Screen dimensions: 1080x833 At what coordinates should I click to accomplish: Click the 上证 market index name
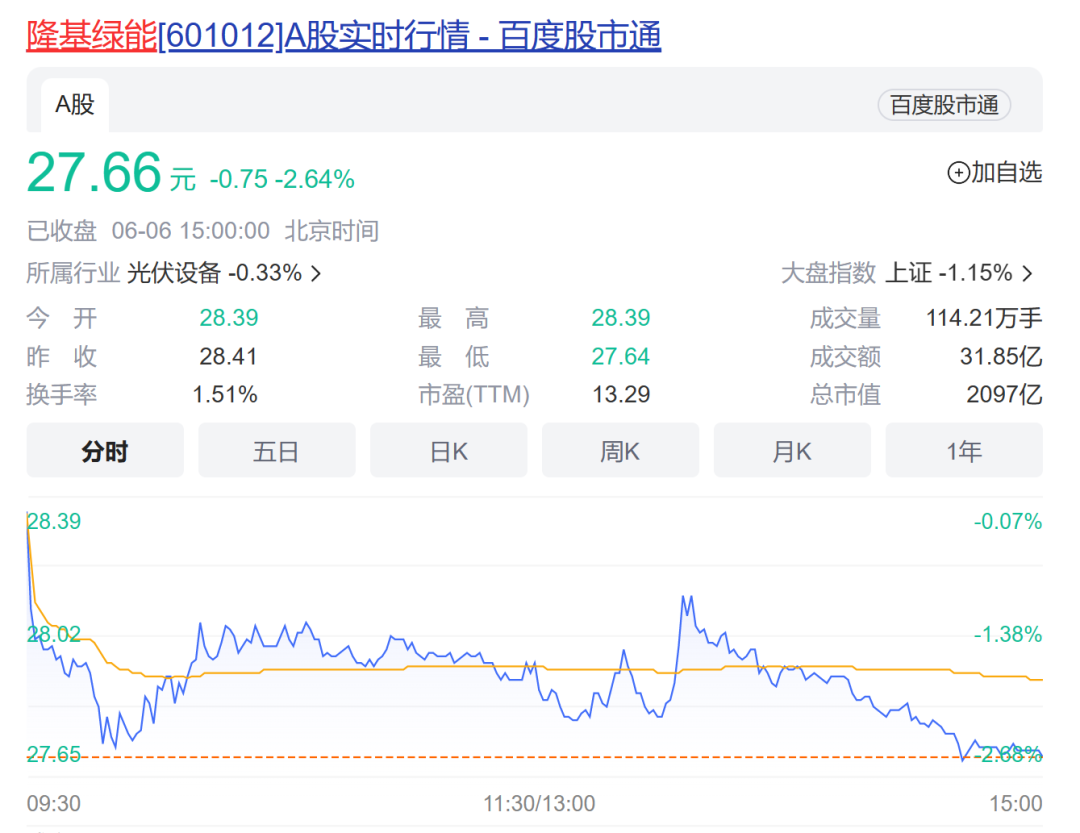click(x=909, y=273)
